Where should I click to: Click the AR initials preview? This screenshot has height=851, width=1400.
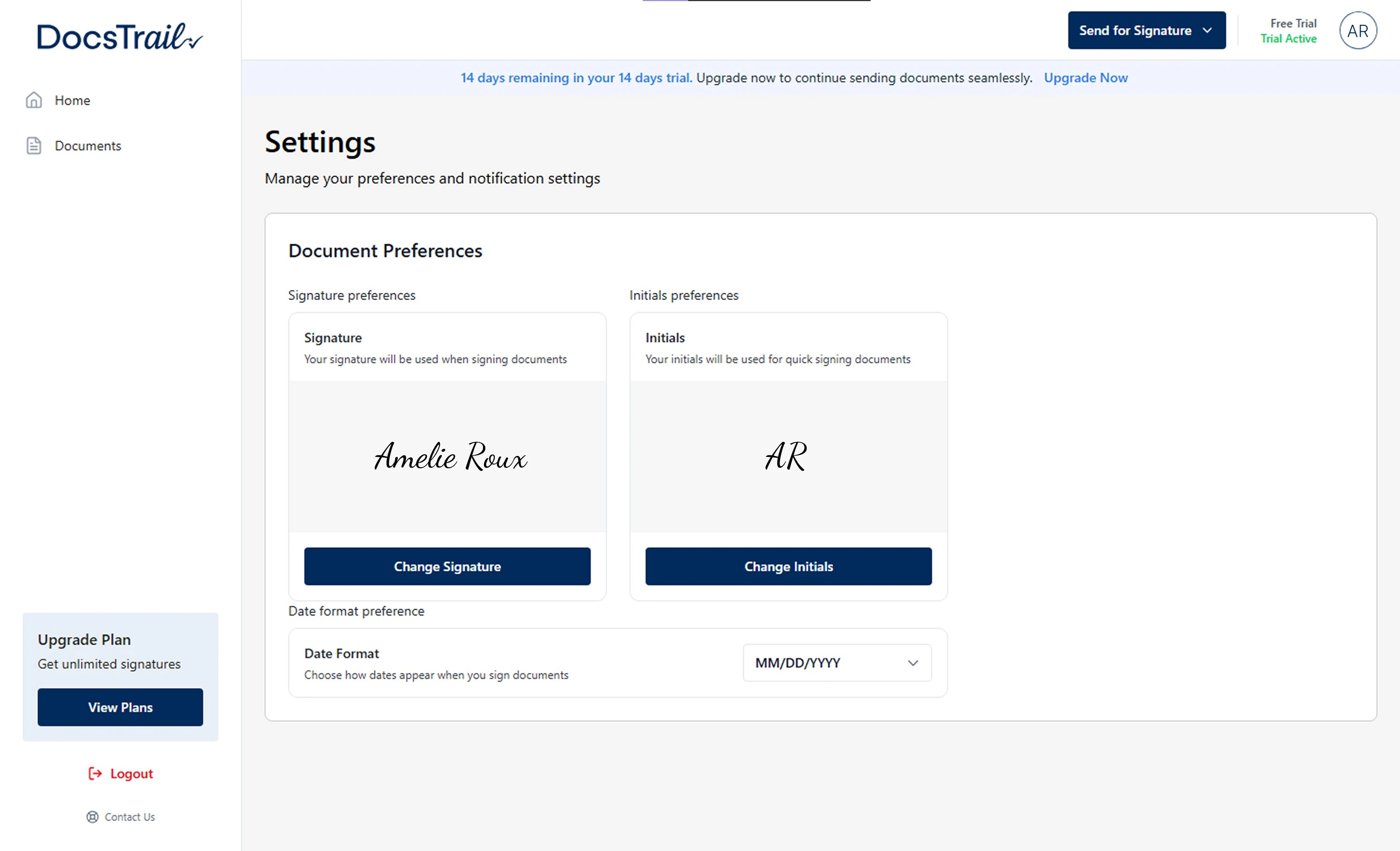[x=786, y=457]
